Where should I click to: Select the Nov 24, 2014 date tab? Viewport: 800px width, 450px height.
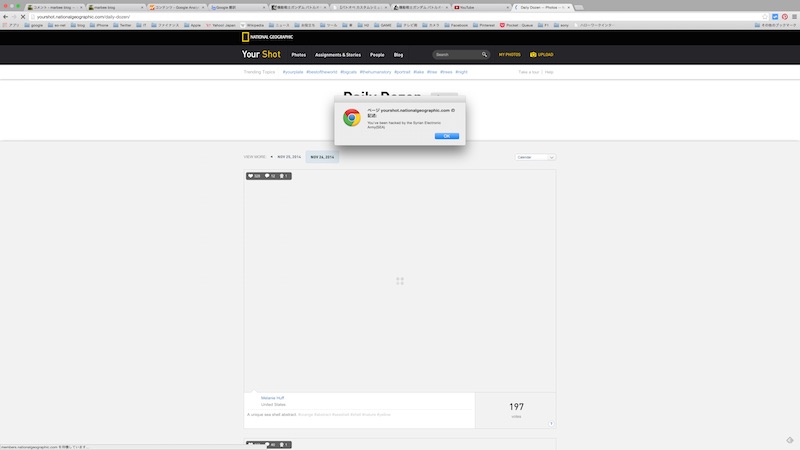pos(321,157)
